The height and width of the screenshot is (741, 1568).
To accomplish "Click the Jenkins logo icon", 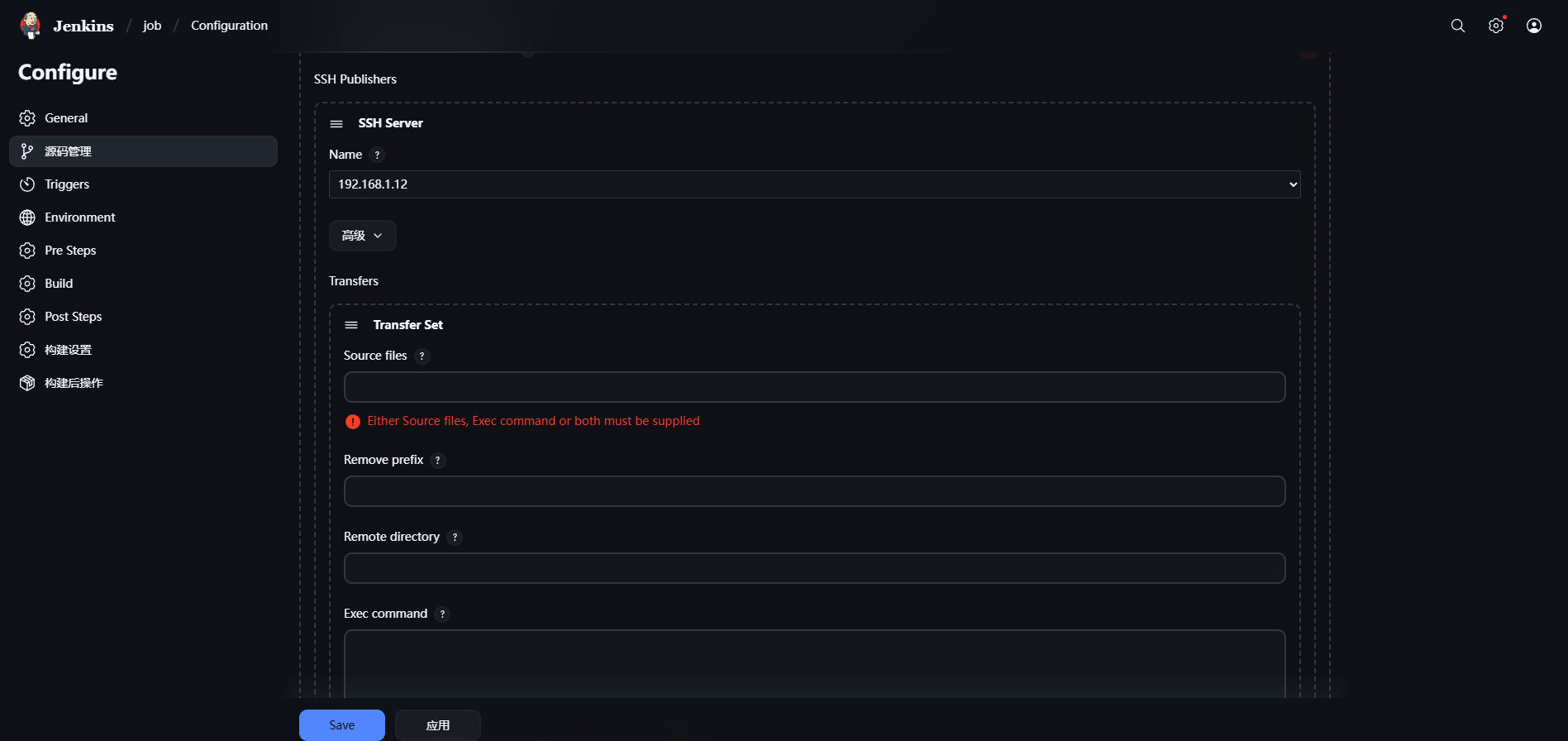I will pyautogui.click(x=31, y=26).
